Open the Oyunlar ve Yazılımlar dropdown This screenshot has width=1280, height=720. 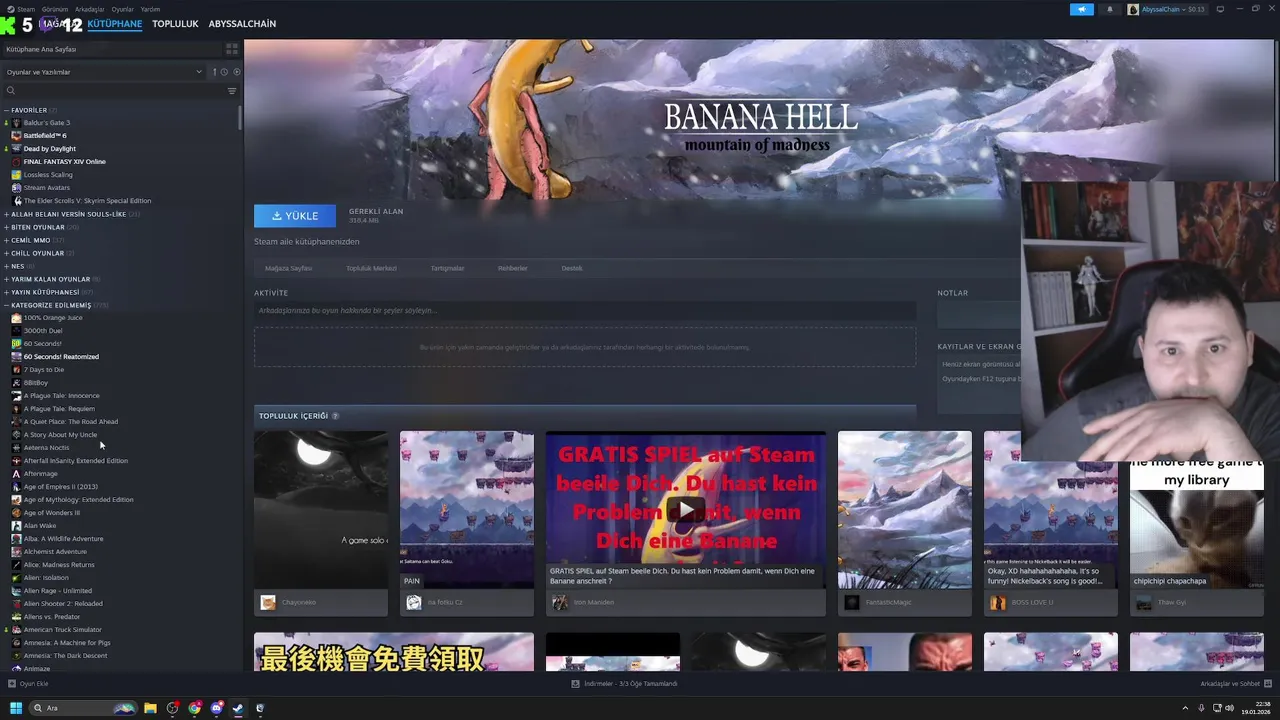(103, 72)
